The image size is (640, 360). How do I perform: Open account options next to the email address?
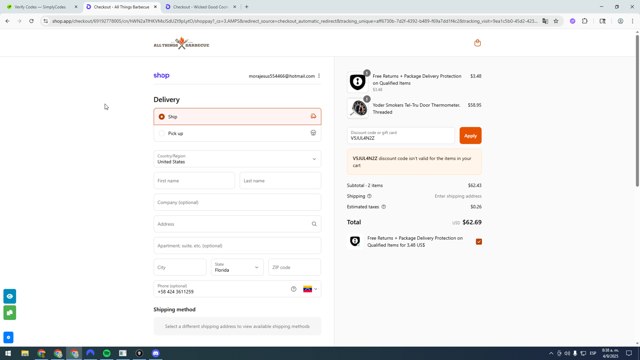coord(319,76)
